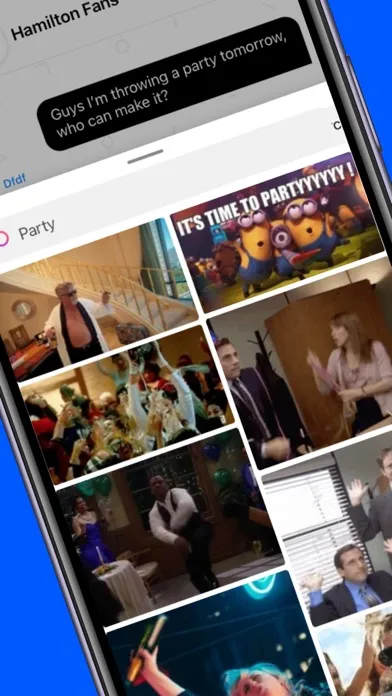Tap the party invitation message bubble
Viewport: 392px width, 696px height.
[x=173, y=83]
